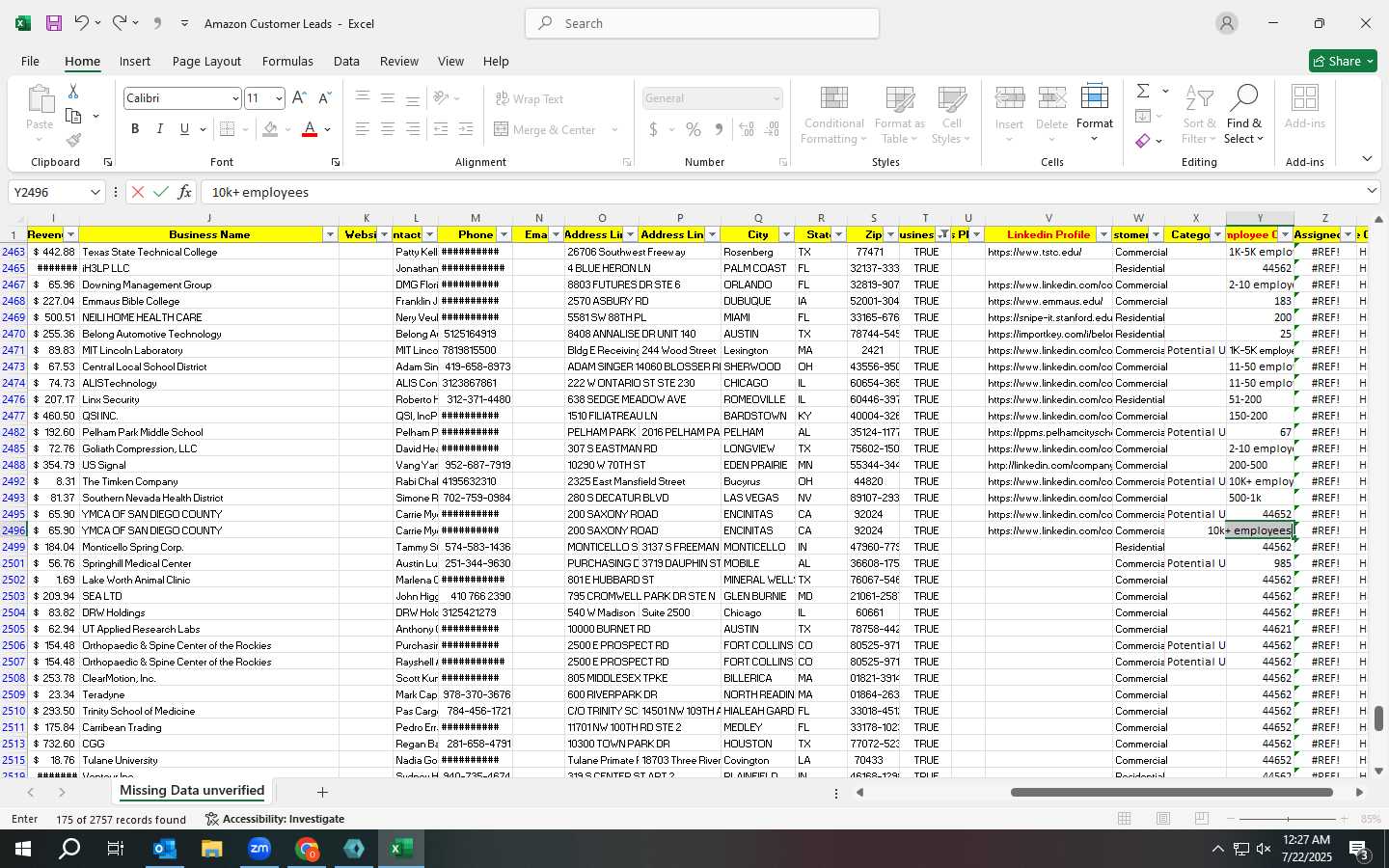The width and height of the screenshot is (1389, 868).
Task: Switch to Page Layout tab
Action: click(206, 61)
